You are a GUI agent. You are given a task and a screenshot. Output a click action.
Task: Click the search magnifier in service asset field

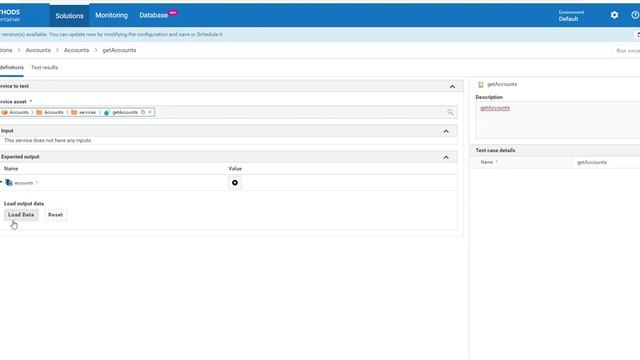450,112
